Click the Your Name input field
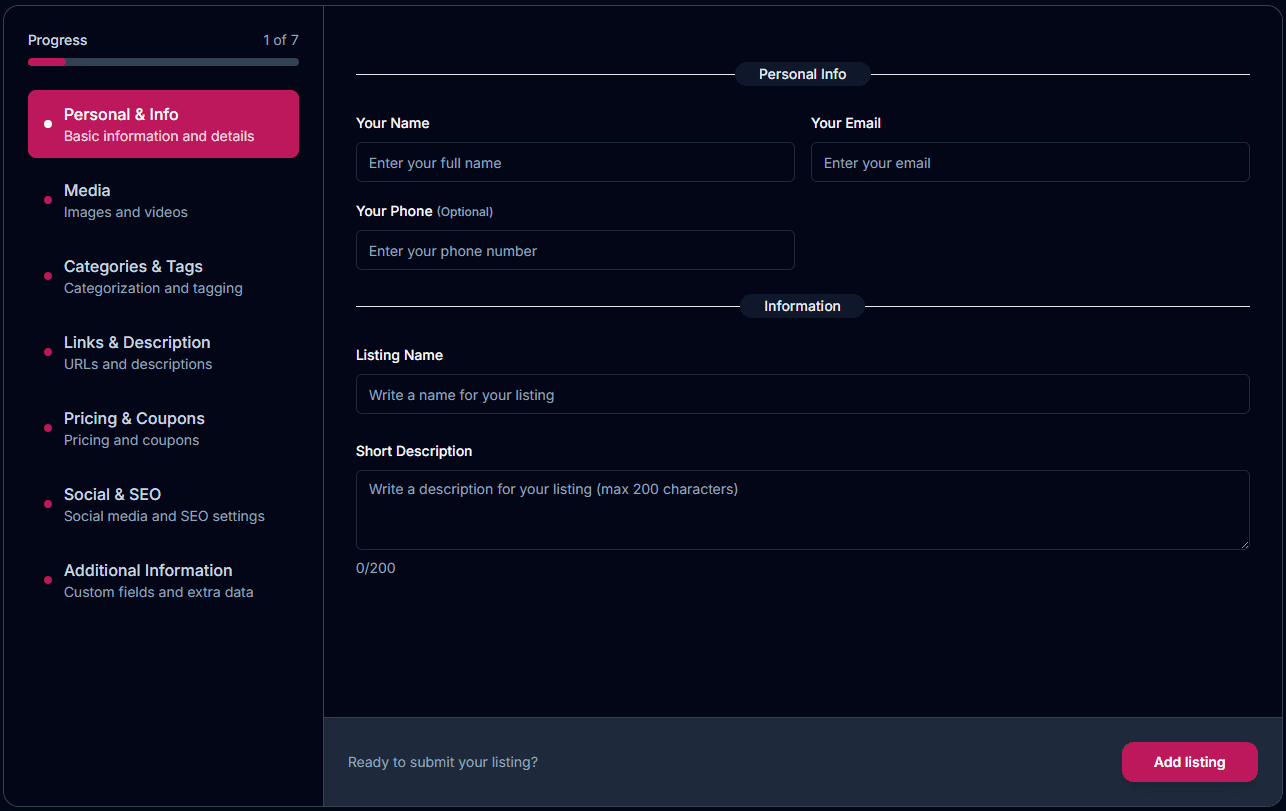This screenshot has height=811, width=1286. point(575,162)
